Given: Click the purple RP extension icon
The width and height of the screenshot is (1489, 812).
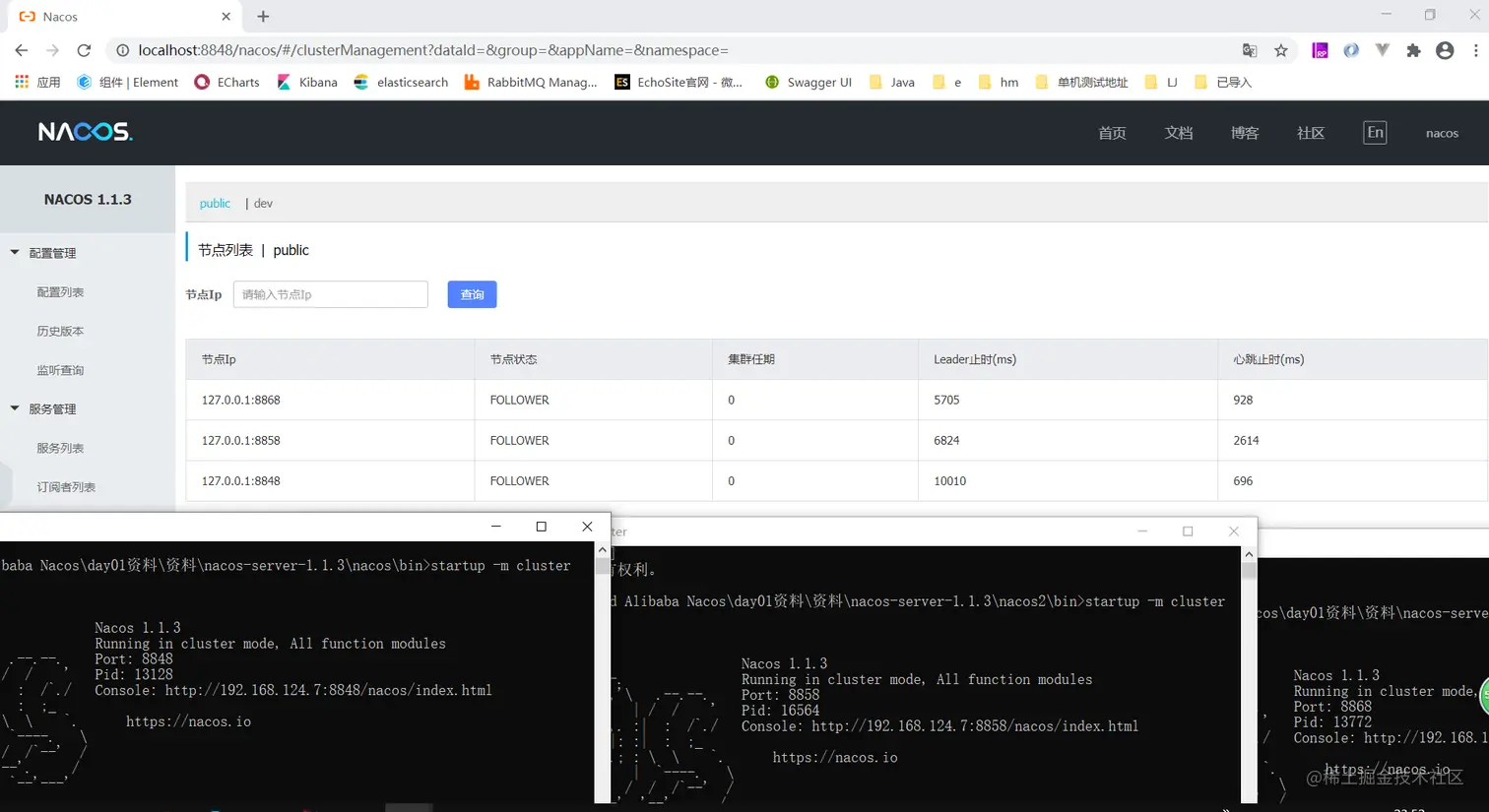Looking at the screenshot, I should (1320, 50).
